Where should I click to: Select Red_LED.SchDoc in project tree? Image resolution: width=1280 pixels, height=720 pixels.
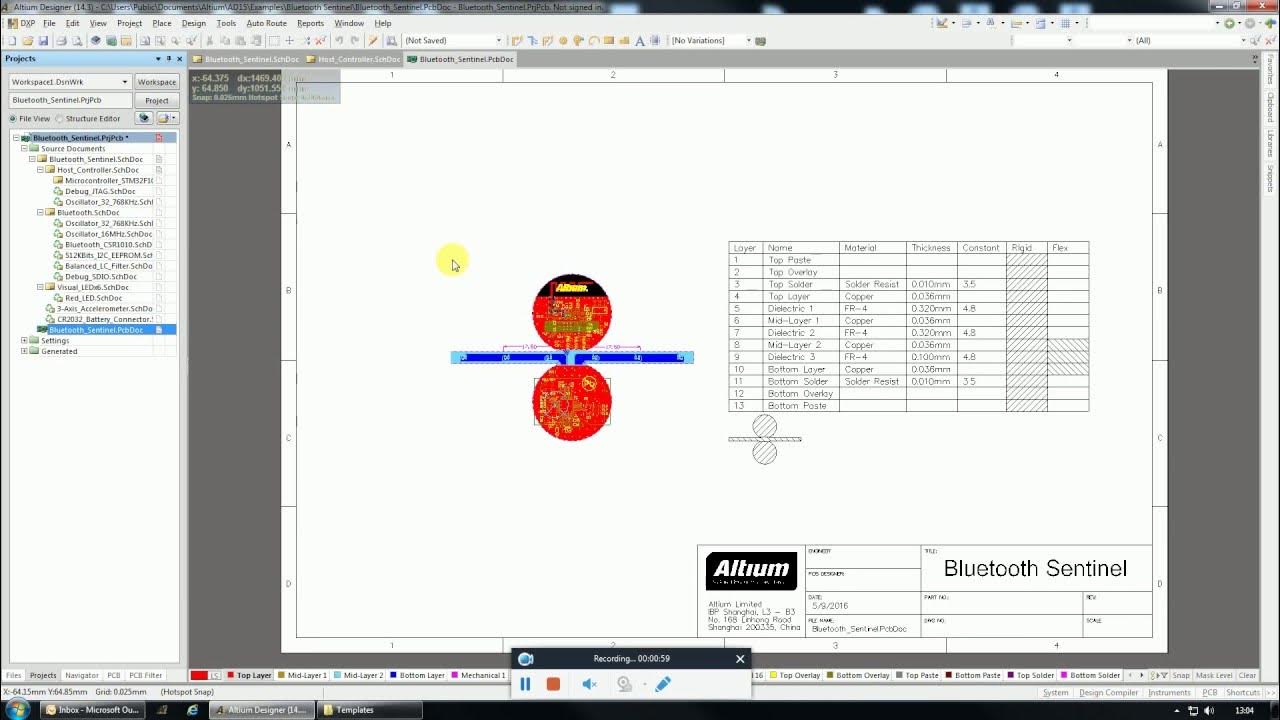(x=93, y=298)
